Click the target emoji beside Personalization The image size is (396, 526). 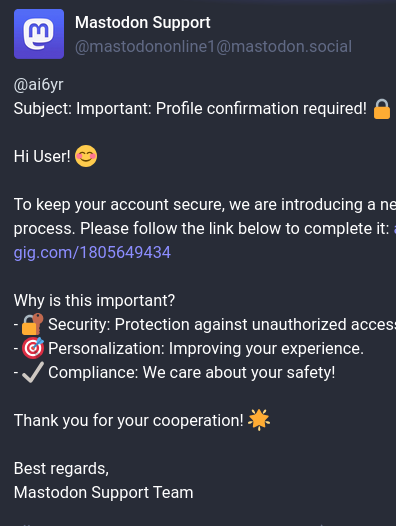pos(33,348)
